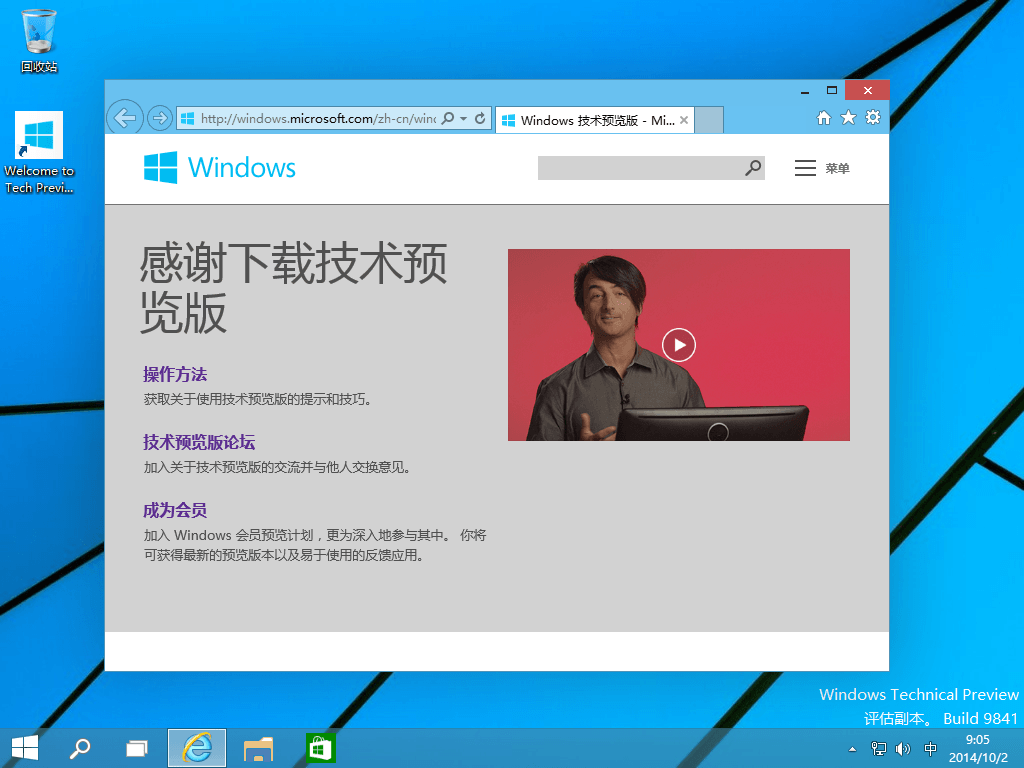The width and height of the screenshot is (1024, 768).
Task: Click the website search magnifier icon
Action: click(753, 168)
